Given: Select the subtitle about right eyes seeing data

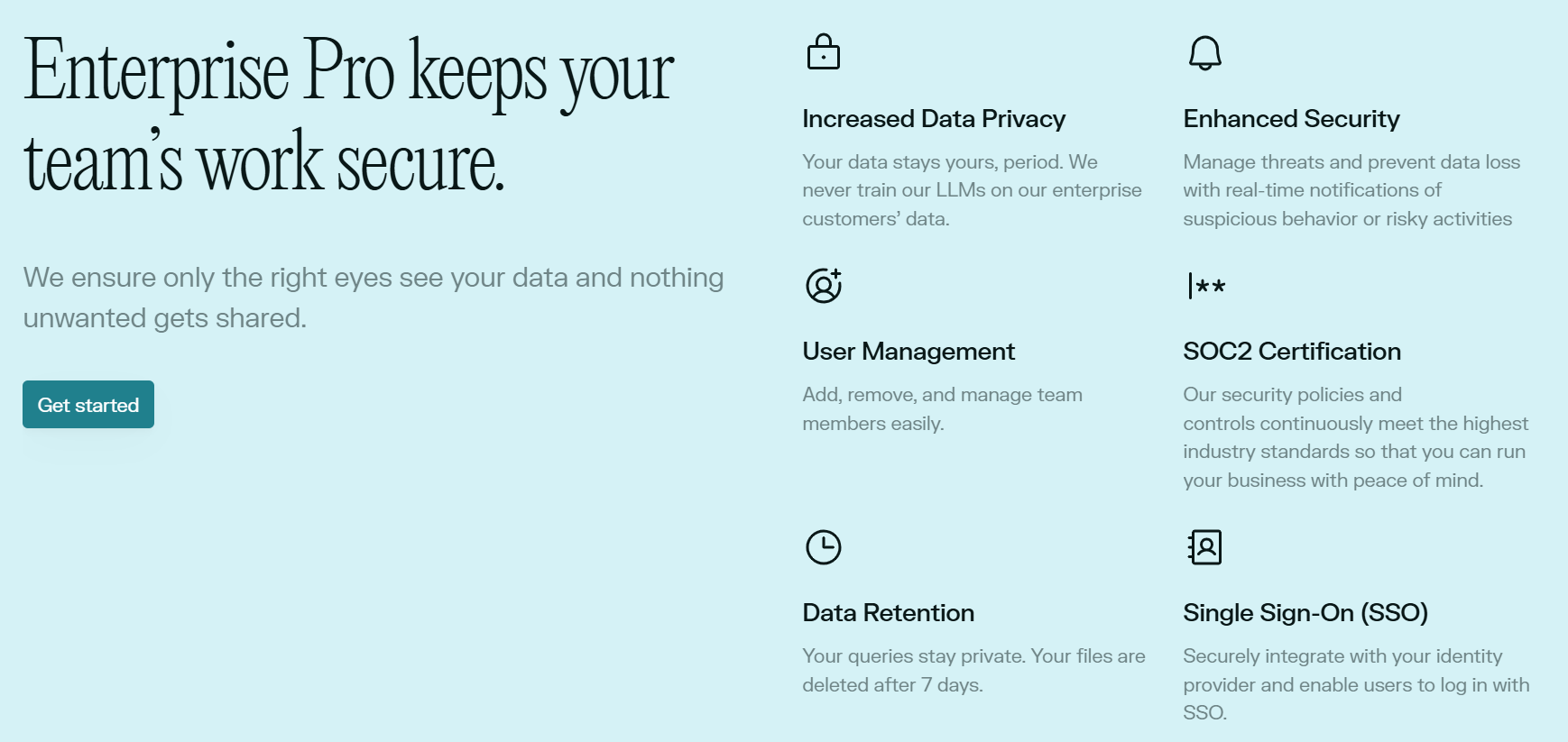Looking at the screenshot, I should pyautogui.click(x=373, y=297).
